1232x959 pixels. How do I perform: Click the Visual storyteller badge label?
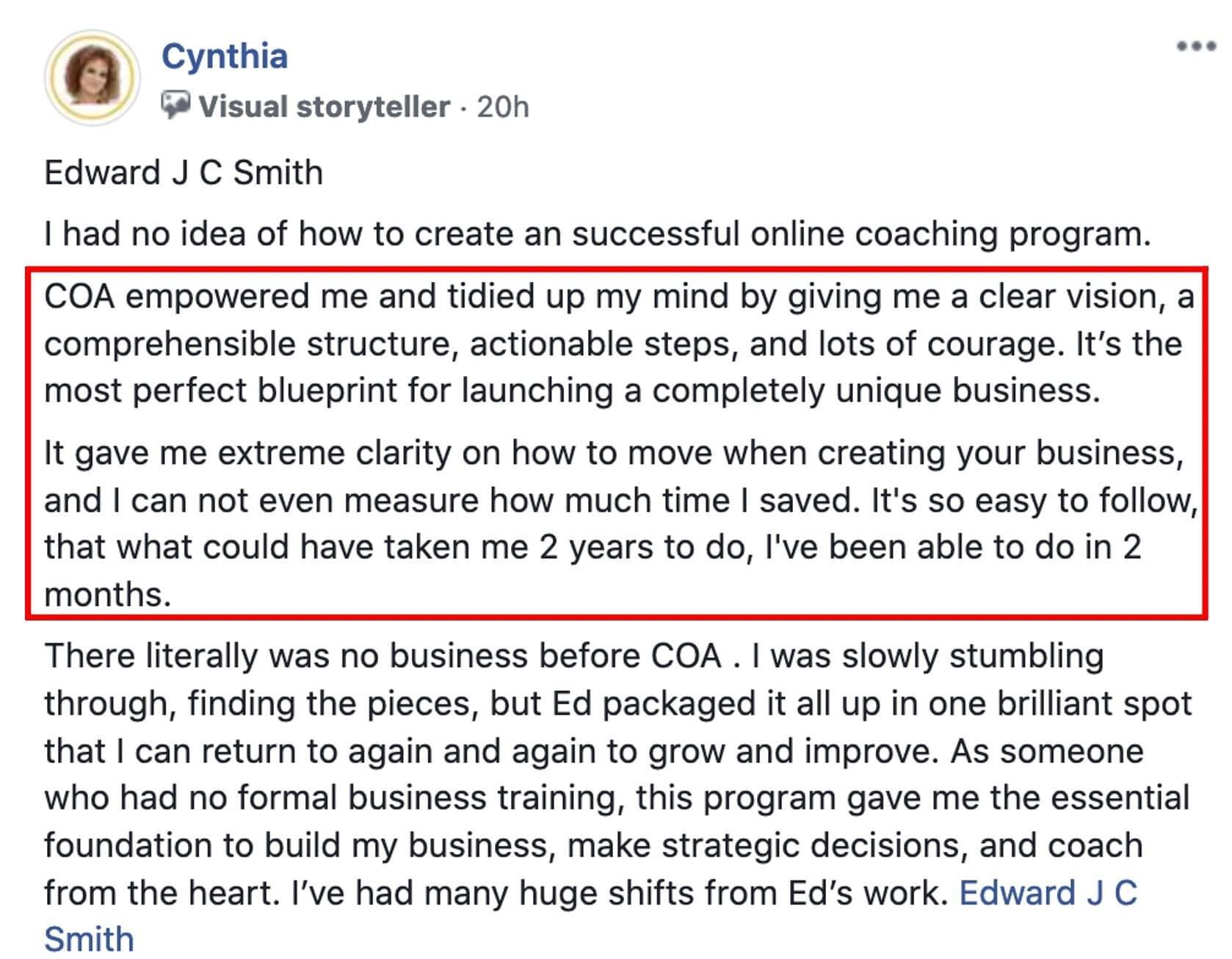click(x=324, y=107)
